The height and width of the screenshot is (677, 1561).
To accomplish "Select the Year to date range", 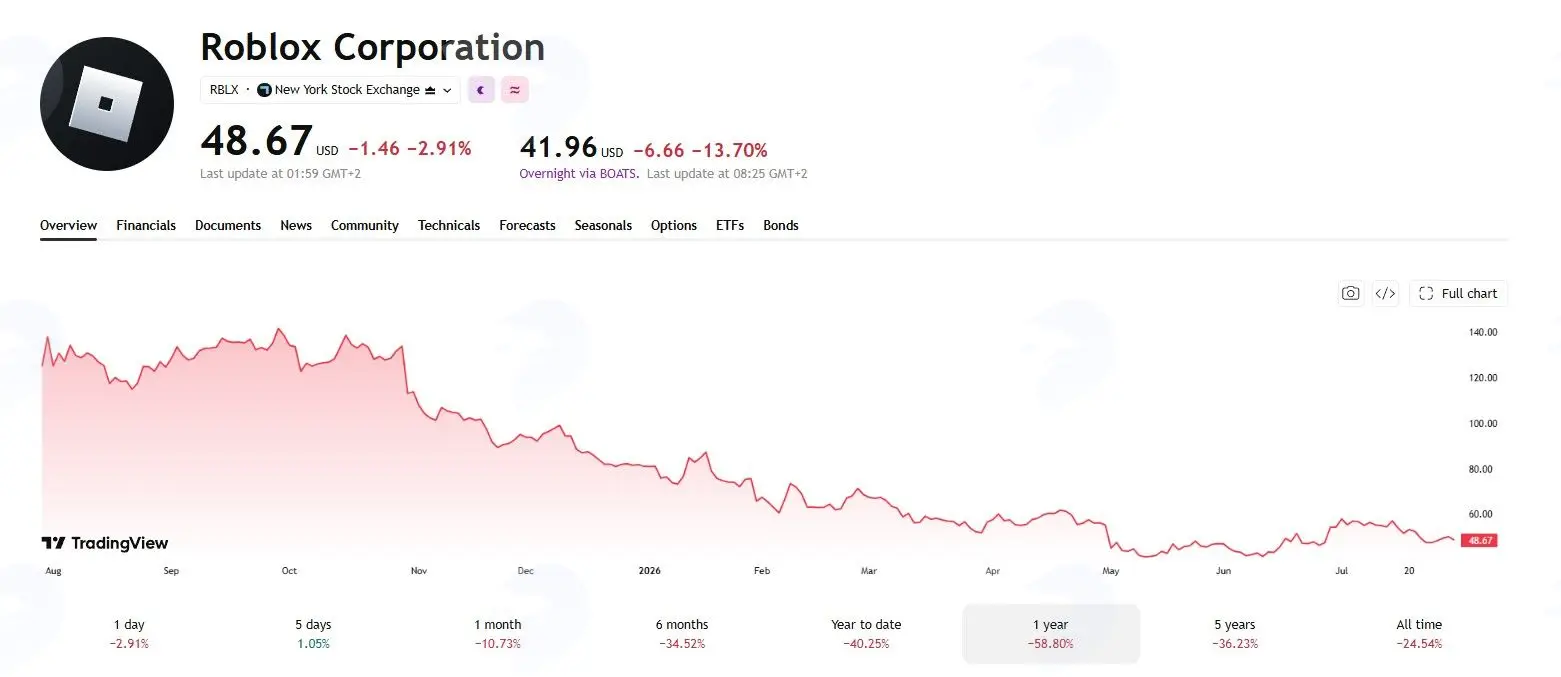I will coord(866,634).
